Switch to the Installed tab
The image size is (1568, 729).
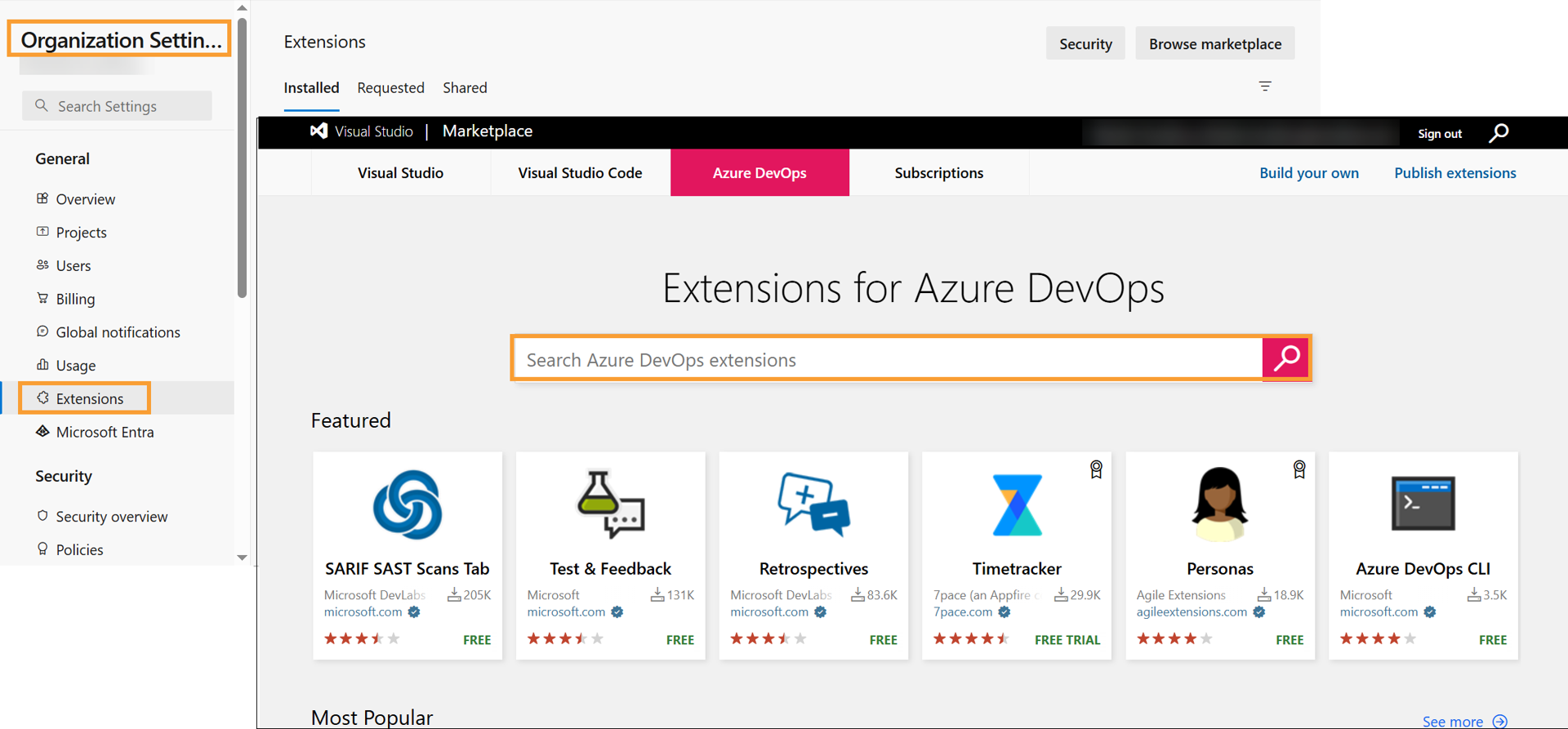tap(311, 87)
